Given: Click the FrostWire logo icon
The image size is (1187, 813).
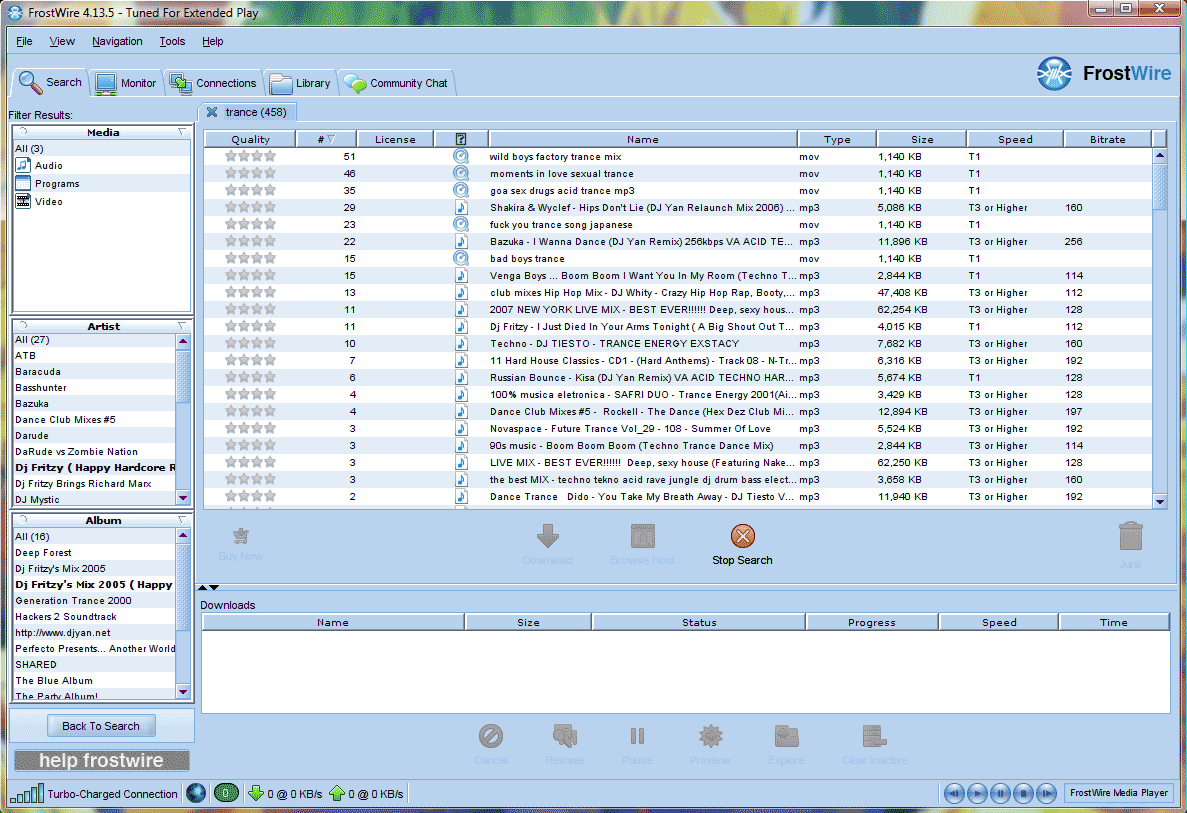Looking at the screenshot, I should click(x=1054, y=73).
